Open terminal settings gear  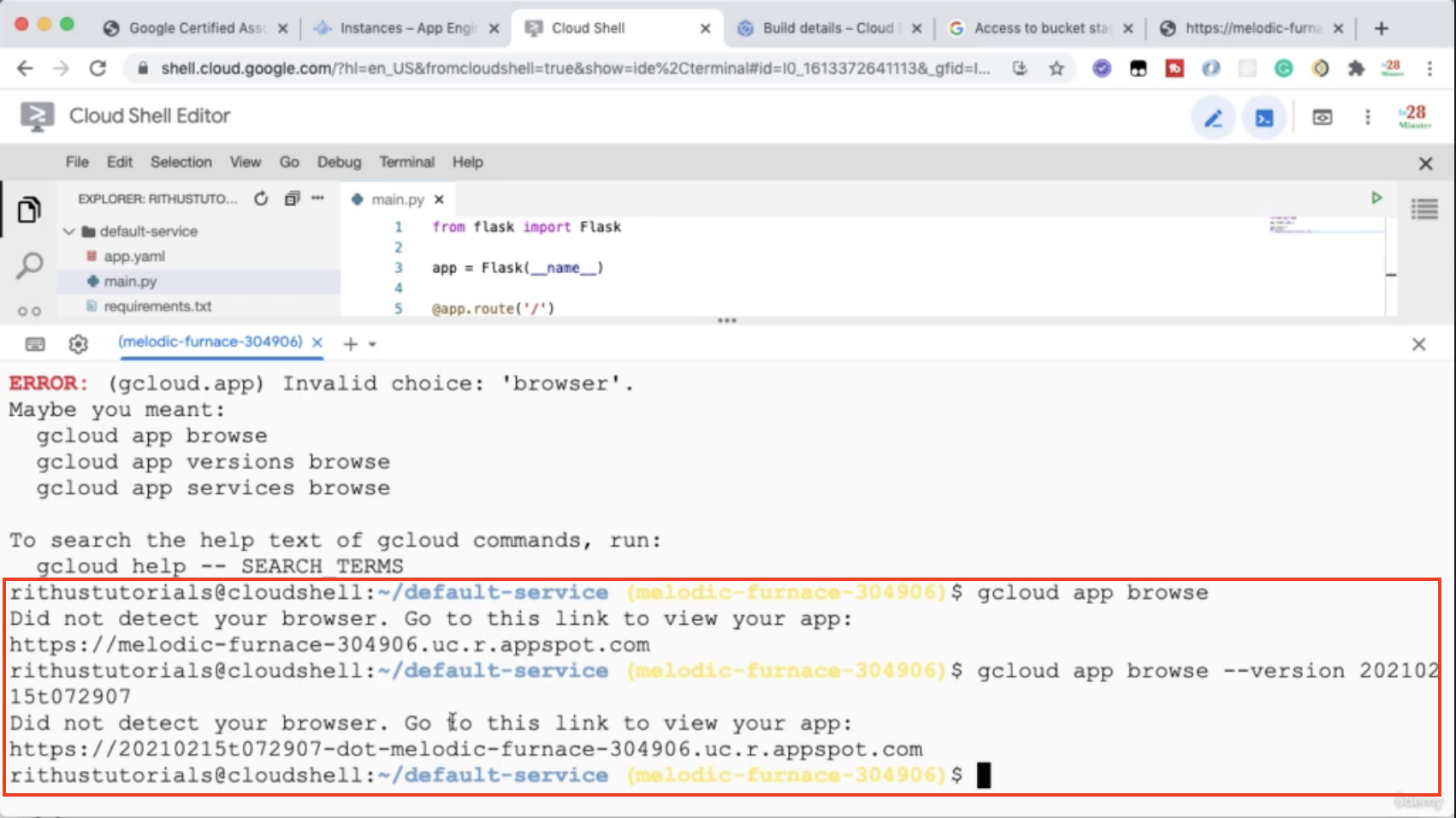(78, 344)
